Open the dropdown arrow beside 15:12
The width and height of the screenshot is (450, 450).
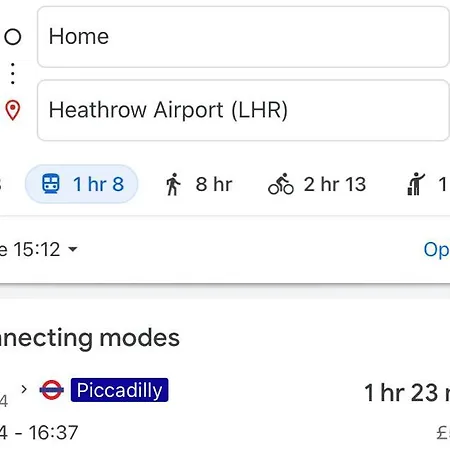73,249
